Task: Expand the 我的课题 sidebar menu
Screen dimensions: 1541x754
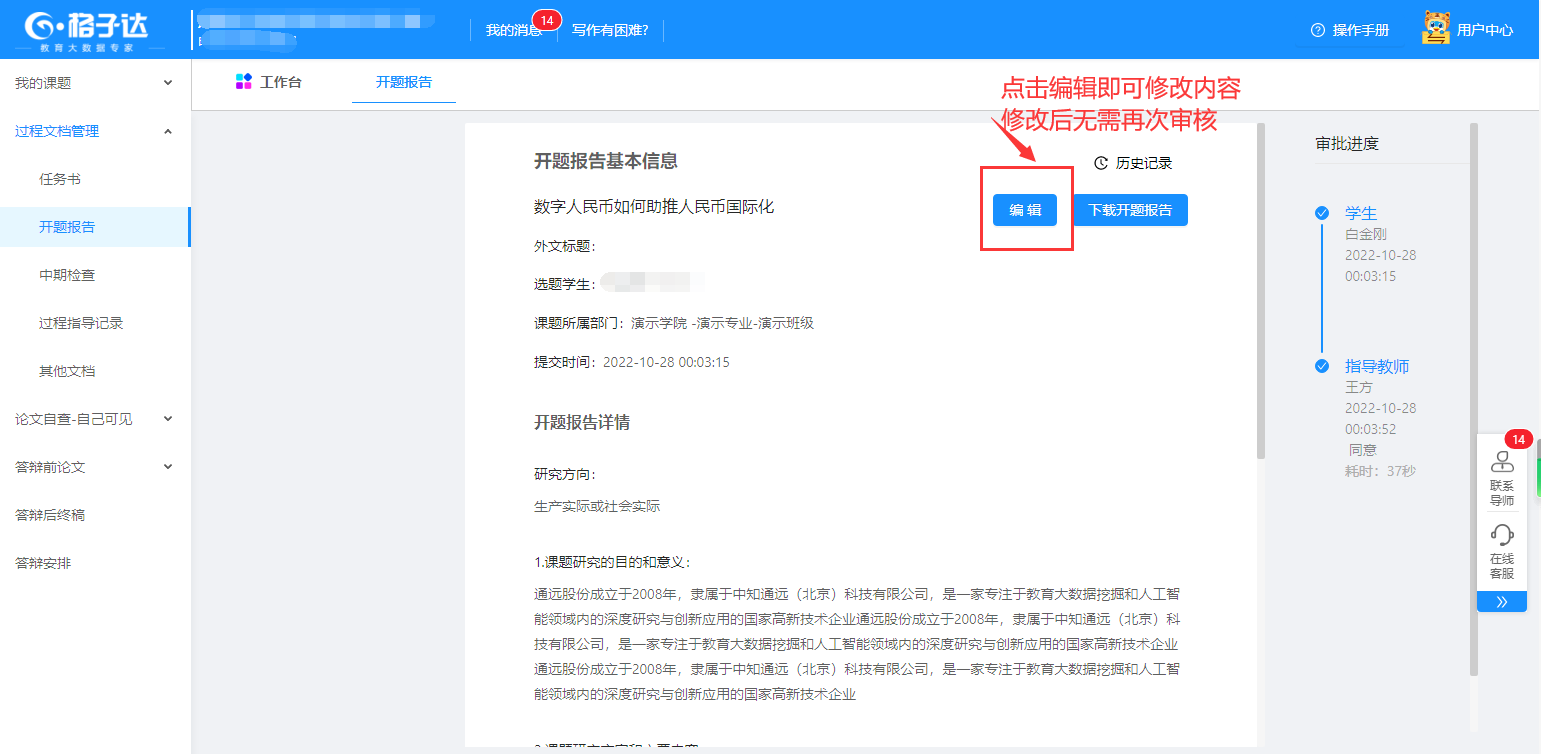Action: (168, 83)
